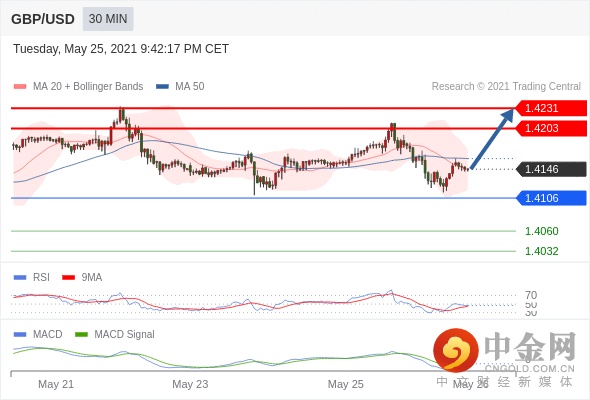Click the MACD Signal green legend swatch
This screenshot has height=400, width=590.
click(x=81, y=335)
